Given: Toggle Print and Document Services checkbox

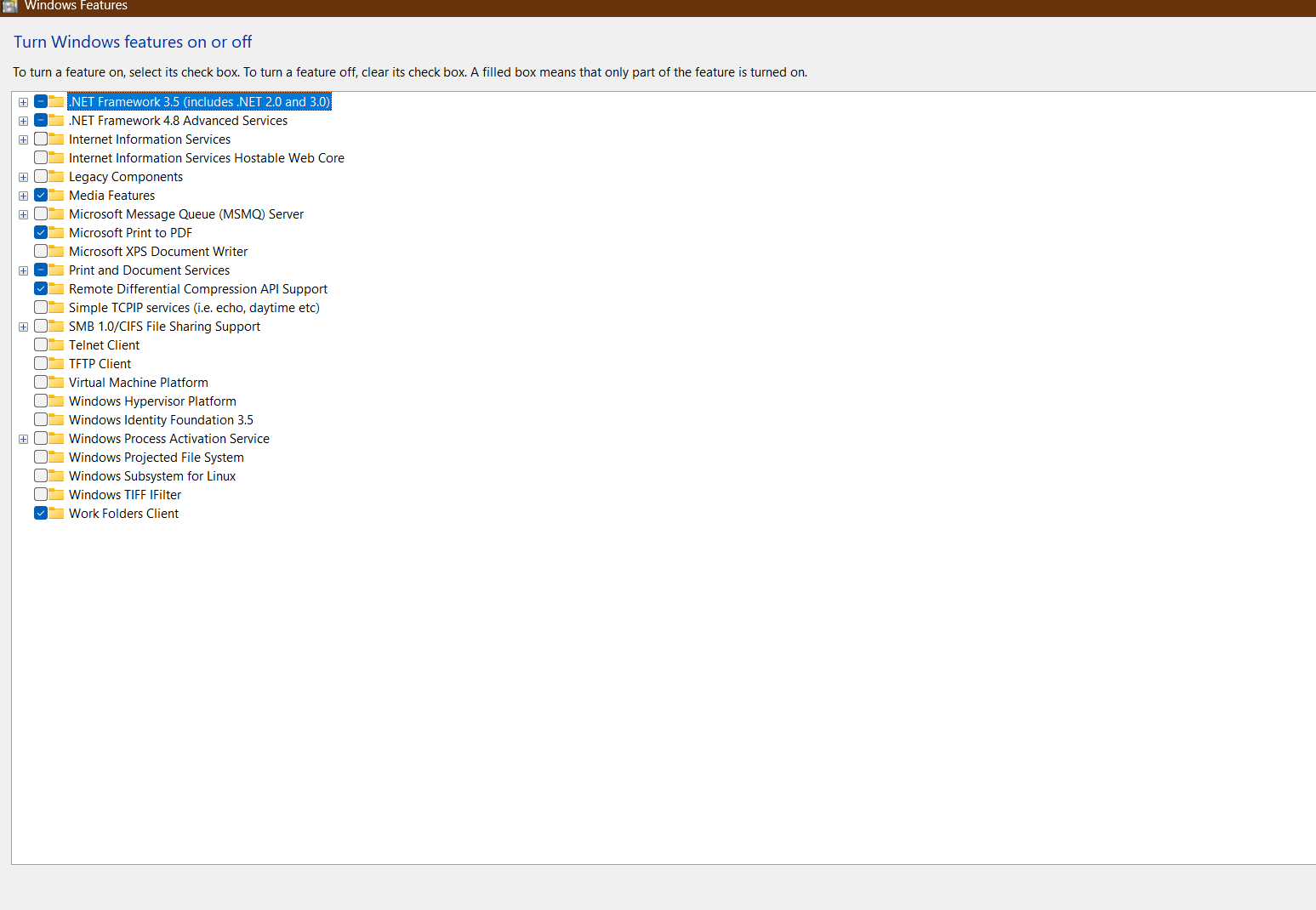Looking at the screenshot, I should pyautogui.click(x=41, y=270).
